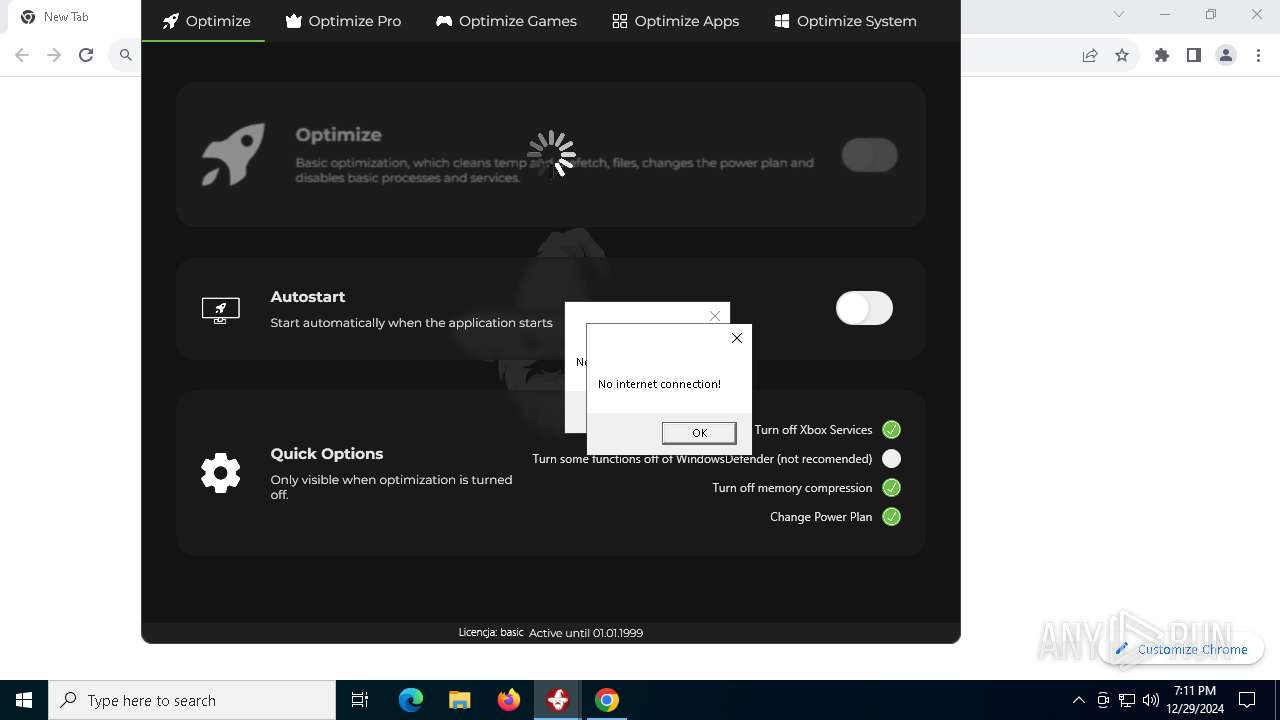Click the volume tray icon
This screenshot has width=1280, height=720.
coord(1150,700)
